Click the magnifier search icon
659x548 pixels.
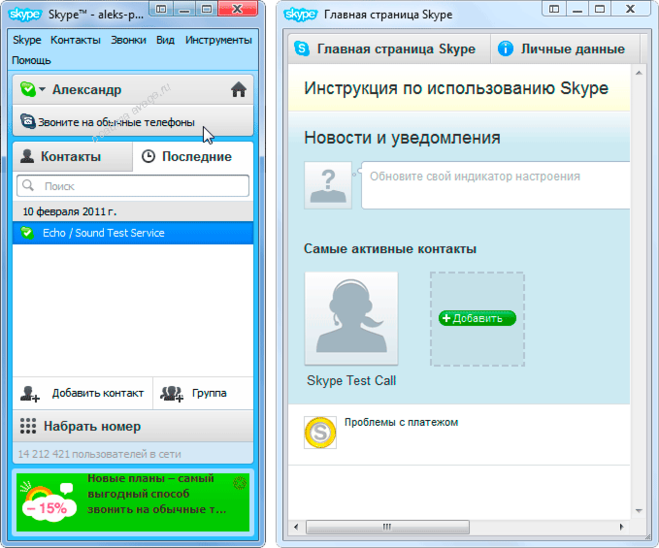click(28, 185)
